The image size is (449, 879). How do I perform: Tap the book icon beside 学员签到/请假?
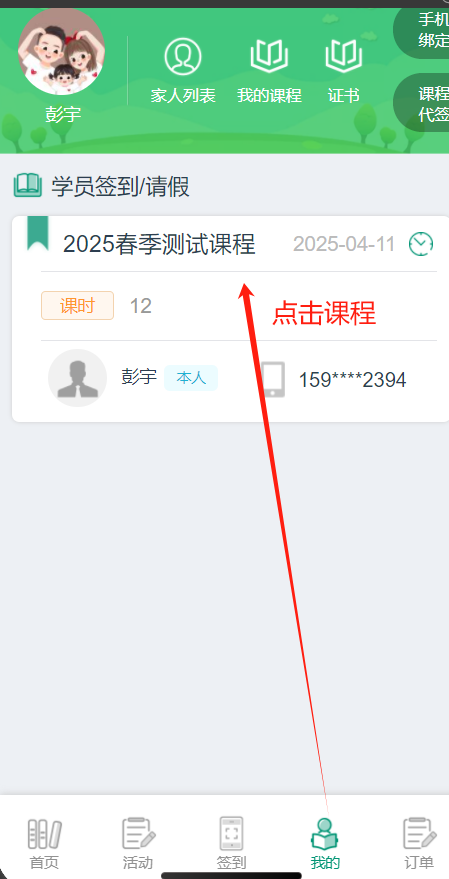coord(27,186)
